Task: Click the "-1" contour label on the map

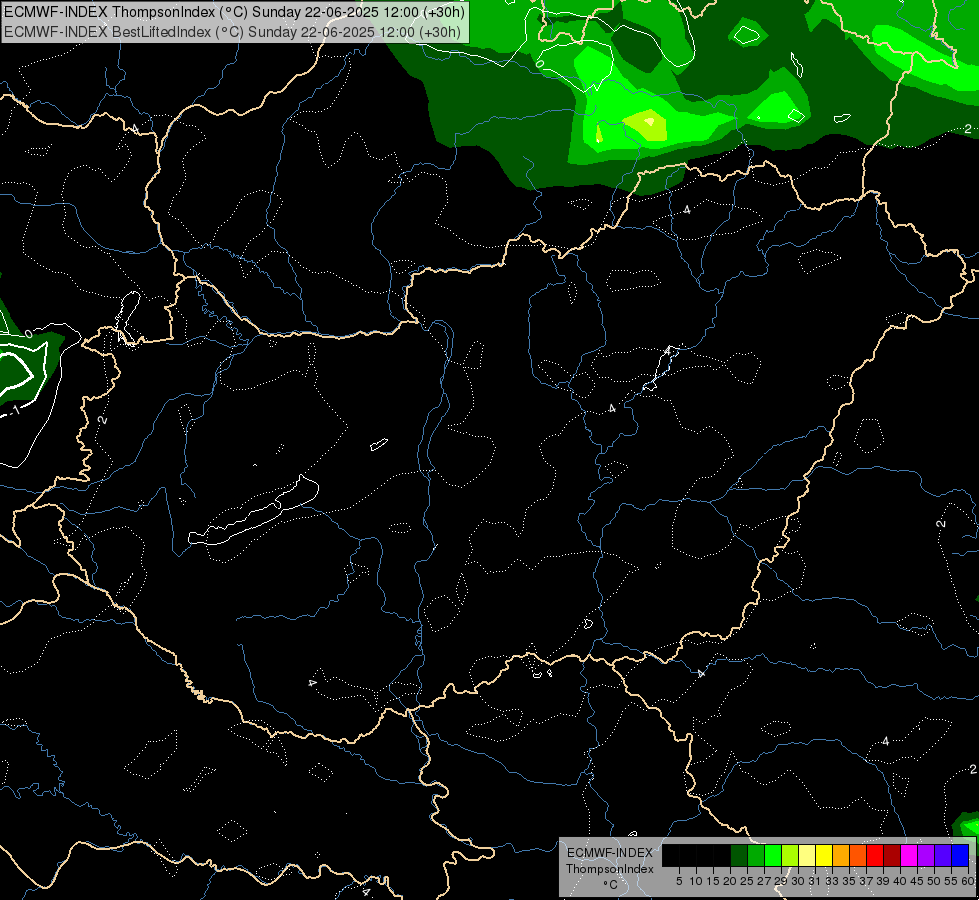Action: pyautogui.click(x=14, y=411)
